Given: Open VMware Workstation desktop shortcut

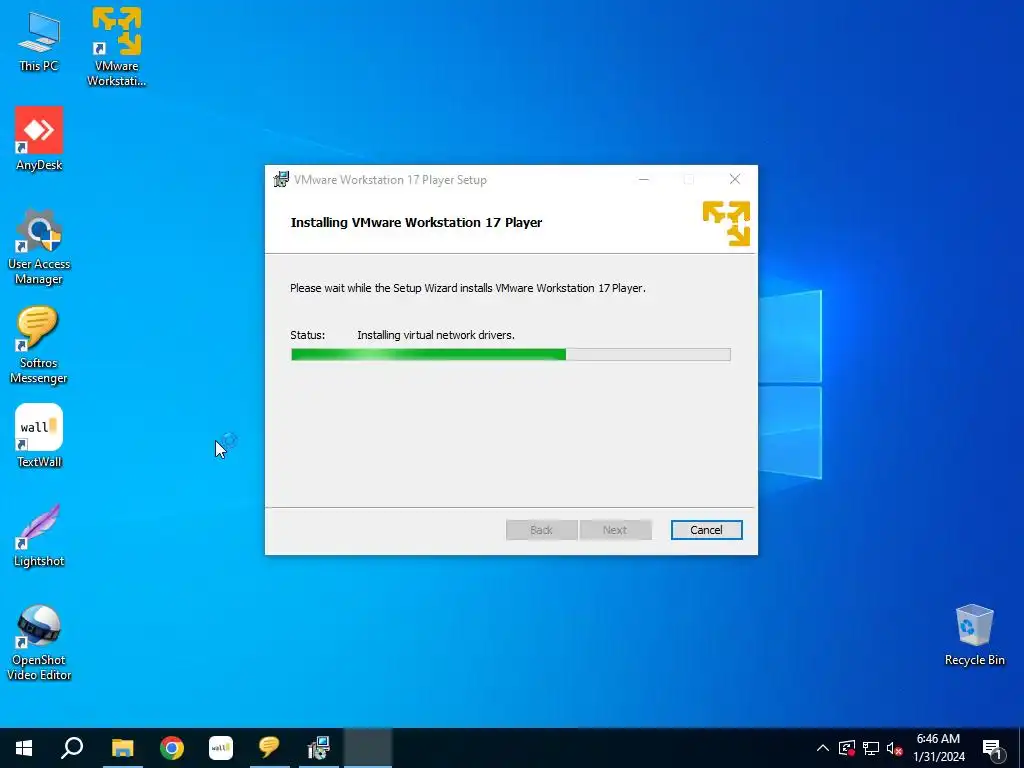Looking at the screenshot, I should (x=117, y=46).
